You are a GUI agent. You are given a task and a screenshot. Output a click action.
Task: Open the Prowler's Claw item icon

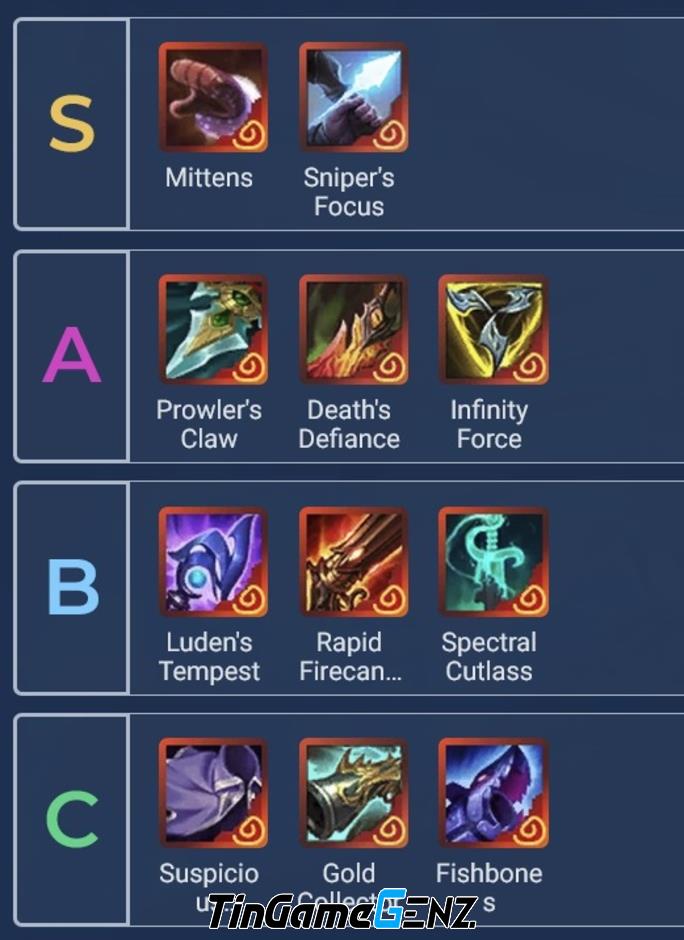[213, 329]
